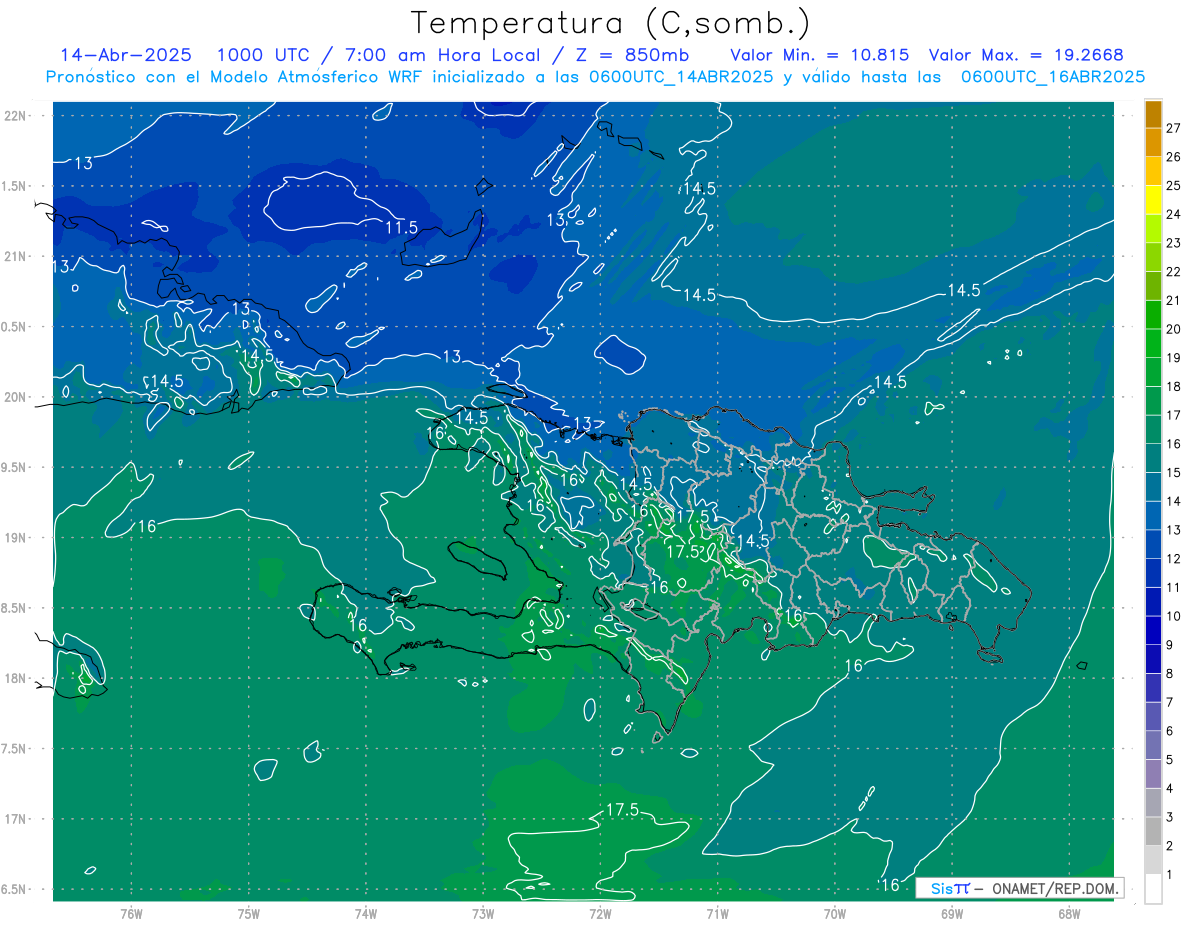
Task: Click the '73W' longitude axis label
Action: pyautogui.click(x=483, y=913)
